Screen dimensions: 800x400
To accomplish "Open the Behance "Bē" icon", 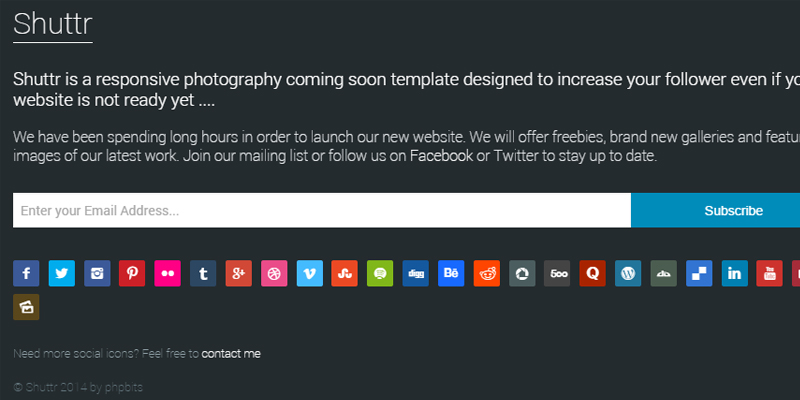I will [x=451, y=273].
